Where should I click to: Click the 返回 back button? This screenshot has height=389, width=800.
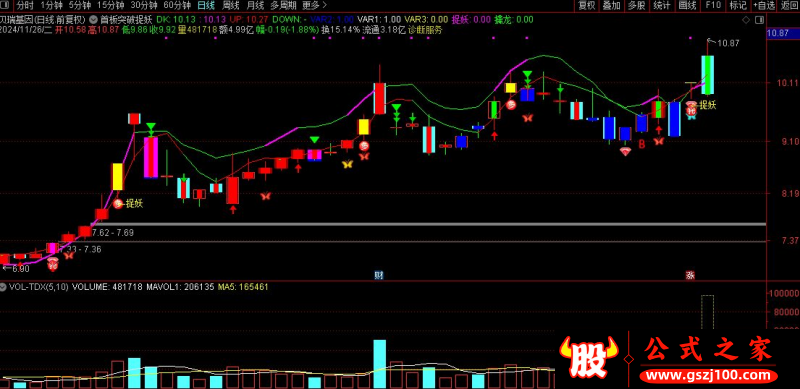pyautogui.click(x=789, y=6)
